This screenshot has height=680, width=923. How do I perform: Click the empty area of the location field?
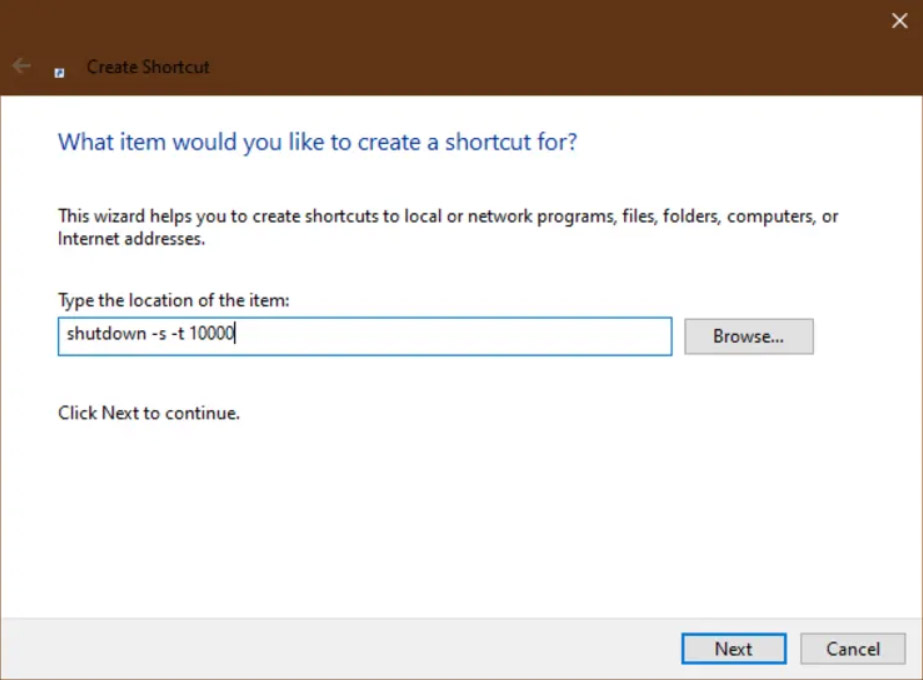coord(453,336)
